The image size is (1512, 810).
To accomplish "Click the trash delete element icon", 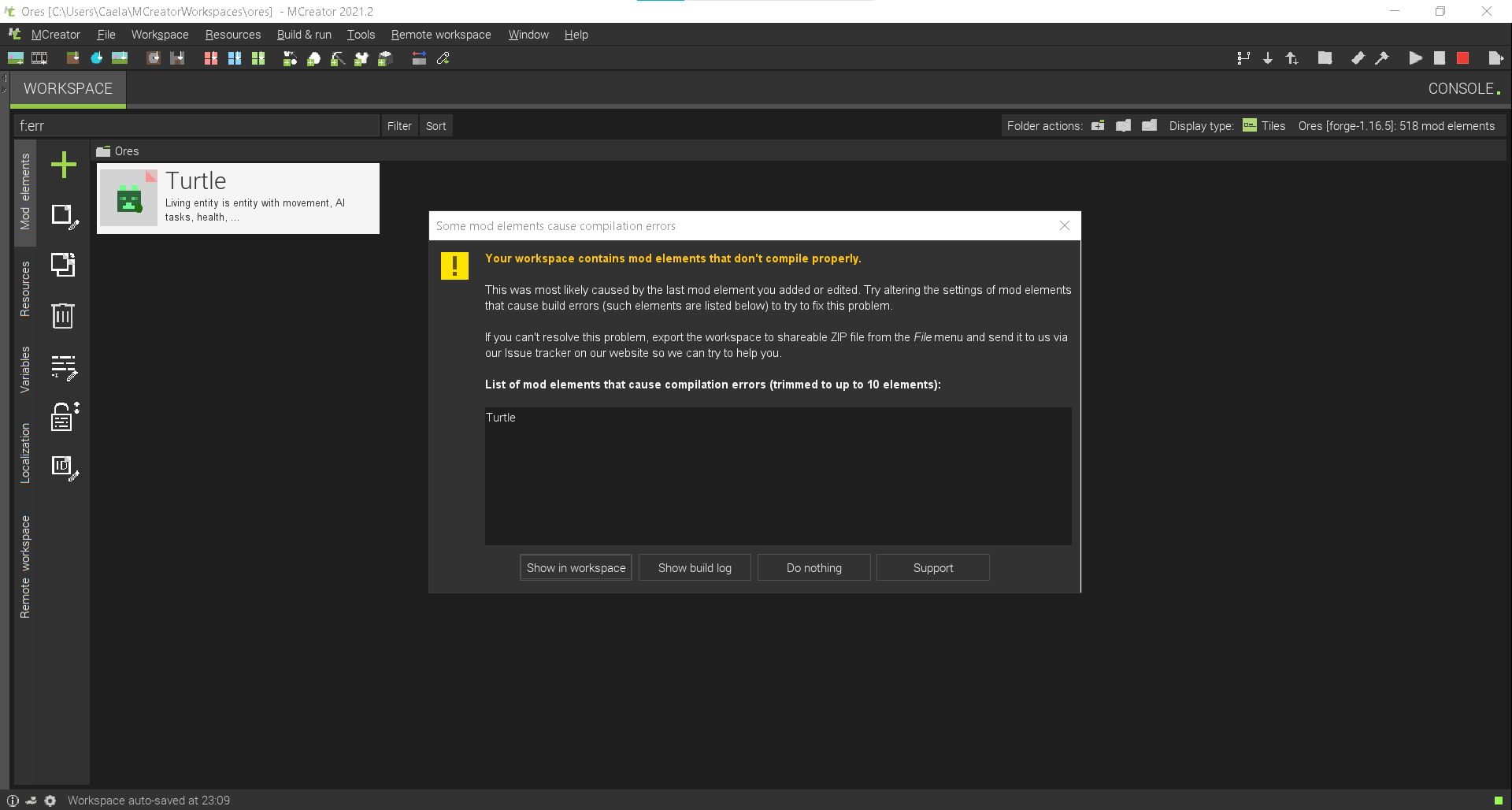I will click(63, 316).
